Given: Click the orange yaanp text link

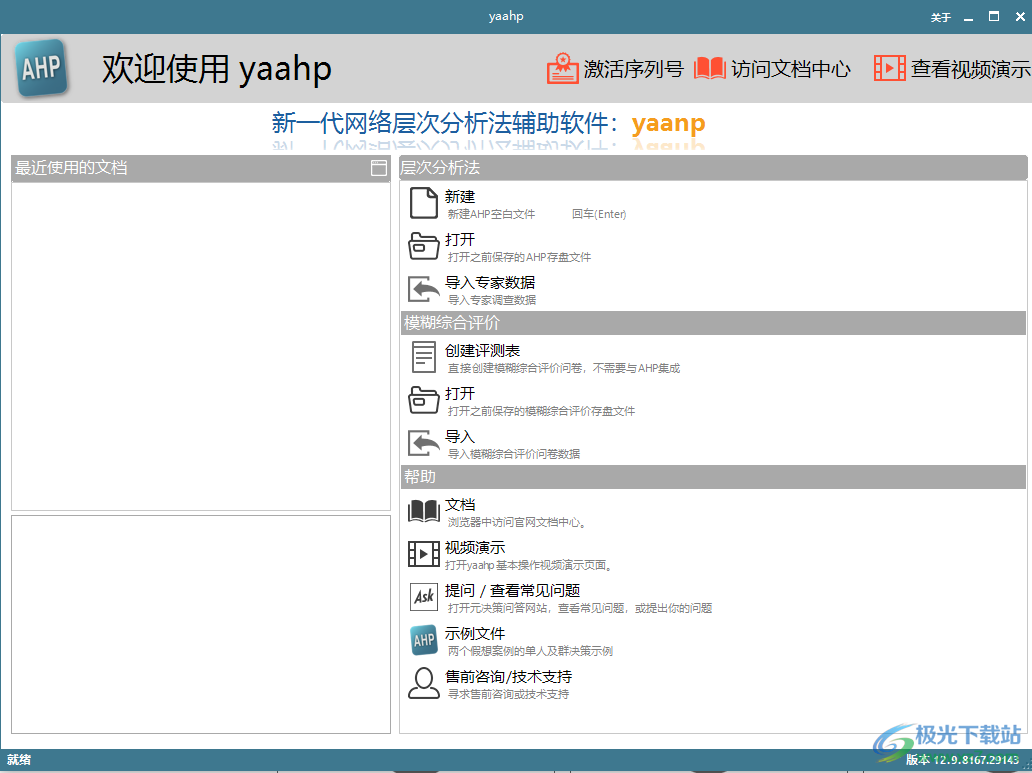Looking at the screenshot, I should (668, 123).
